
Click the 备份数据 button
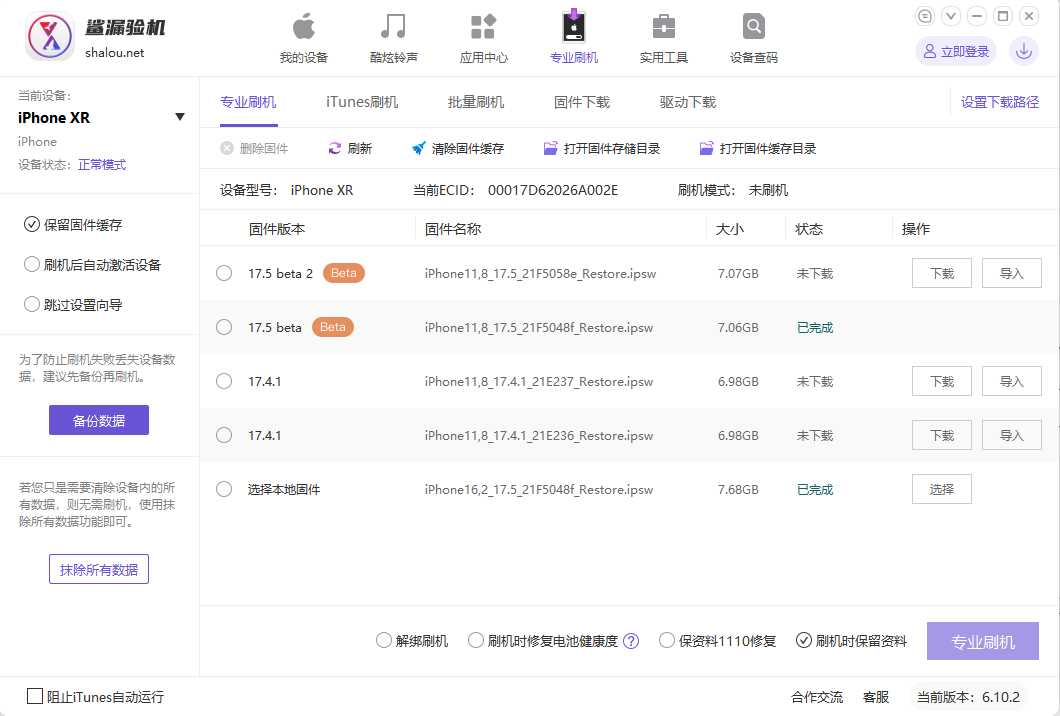tap(98, 420)
